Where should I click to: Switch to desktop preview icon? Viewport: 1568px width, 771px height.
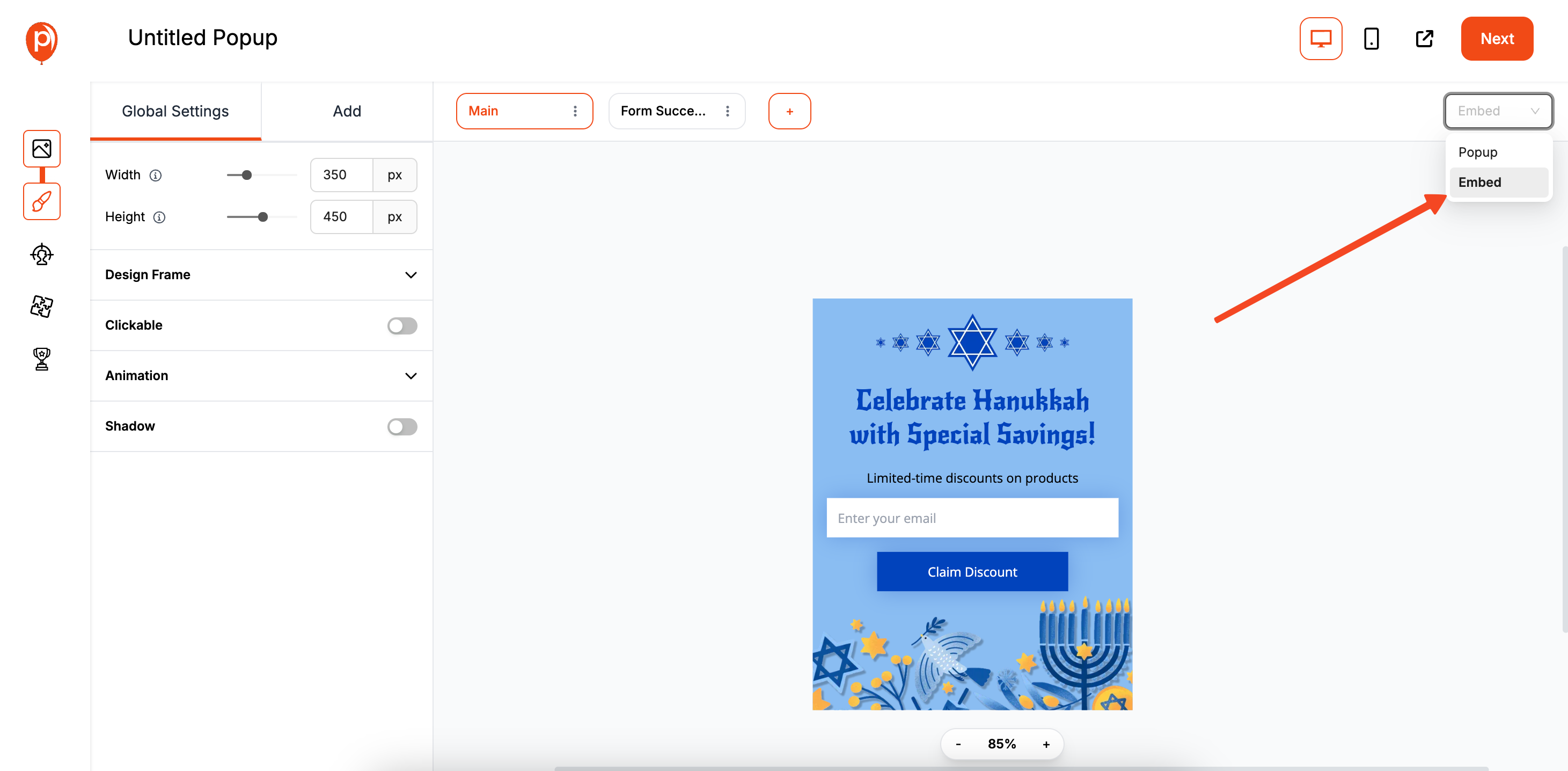coord(1320,38)
